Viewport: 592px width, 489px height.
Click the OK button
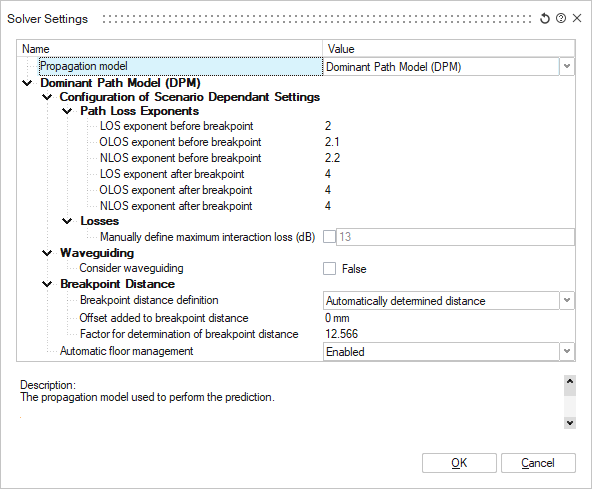pos(459,463)
